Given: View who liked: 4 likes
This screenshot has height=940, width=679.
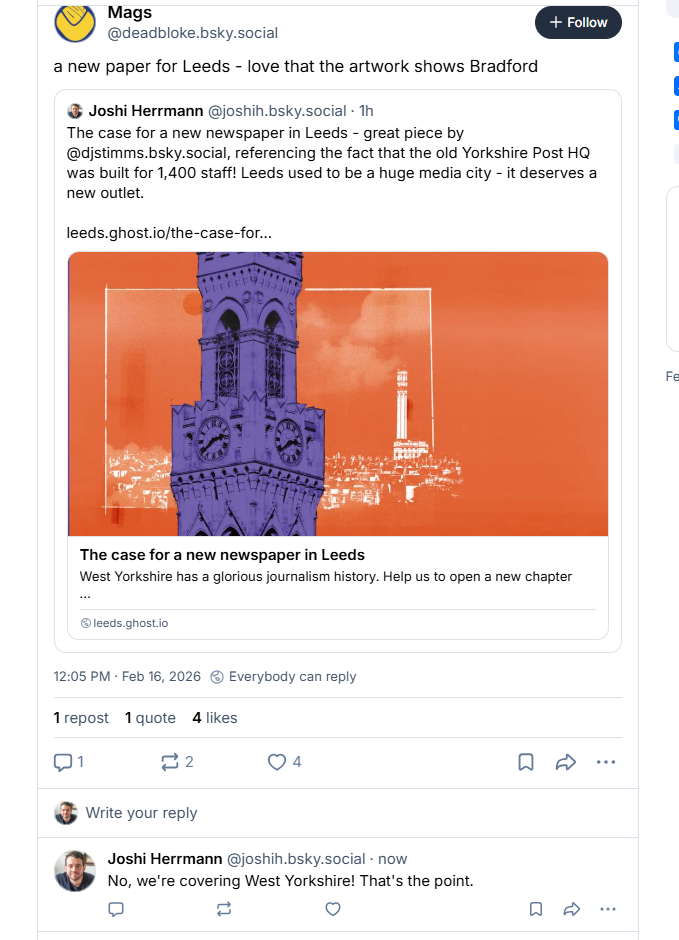Looking at the screenshot, I should point(214,718).
